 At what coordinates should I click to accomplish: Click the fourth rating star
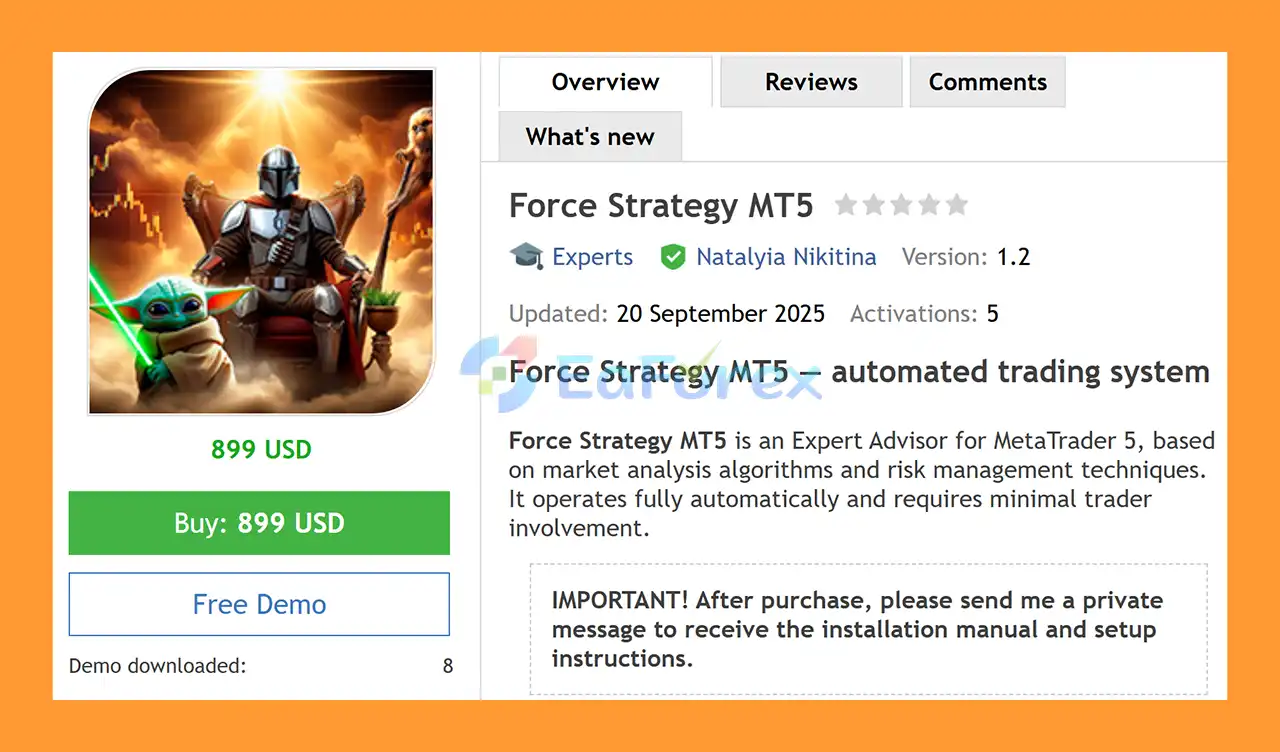pyautogui.click(x=930, y=204)
